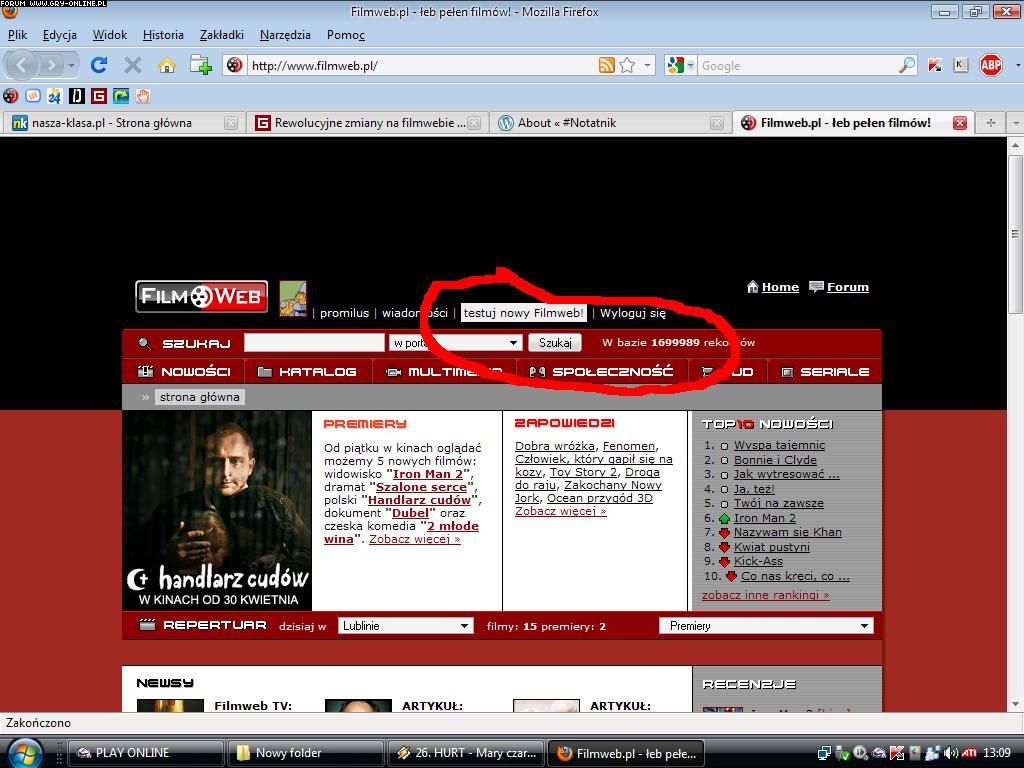Screen dimensions: 1024x768
Task: Open a new tab with the plus button
Action: point(991,123)
